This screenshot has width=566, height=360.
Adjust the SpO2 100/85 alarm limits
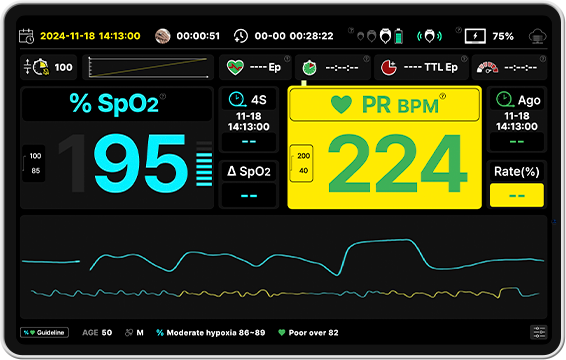coord(34,163)
